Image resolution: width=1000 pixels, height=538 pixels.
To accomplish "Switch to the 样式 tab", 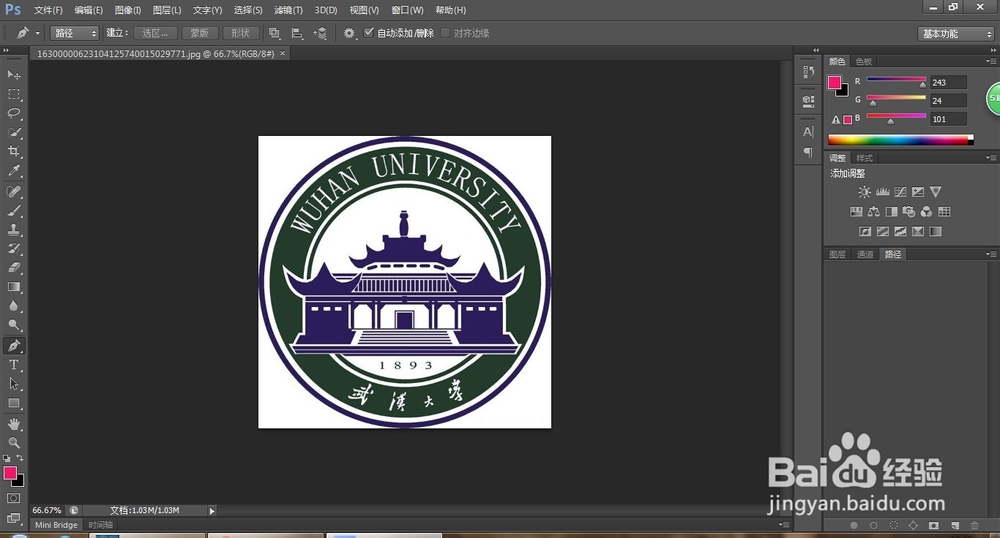I will pos(864,158).
